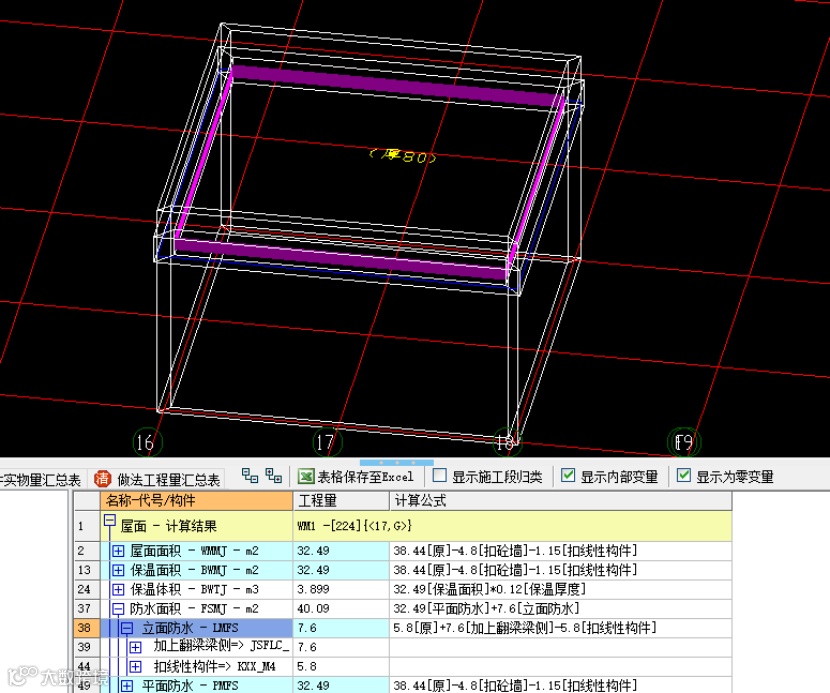Screen dimensions: 830x693
Task: Switch to the 实物量汇总表 tab
Action: point(40,480)
